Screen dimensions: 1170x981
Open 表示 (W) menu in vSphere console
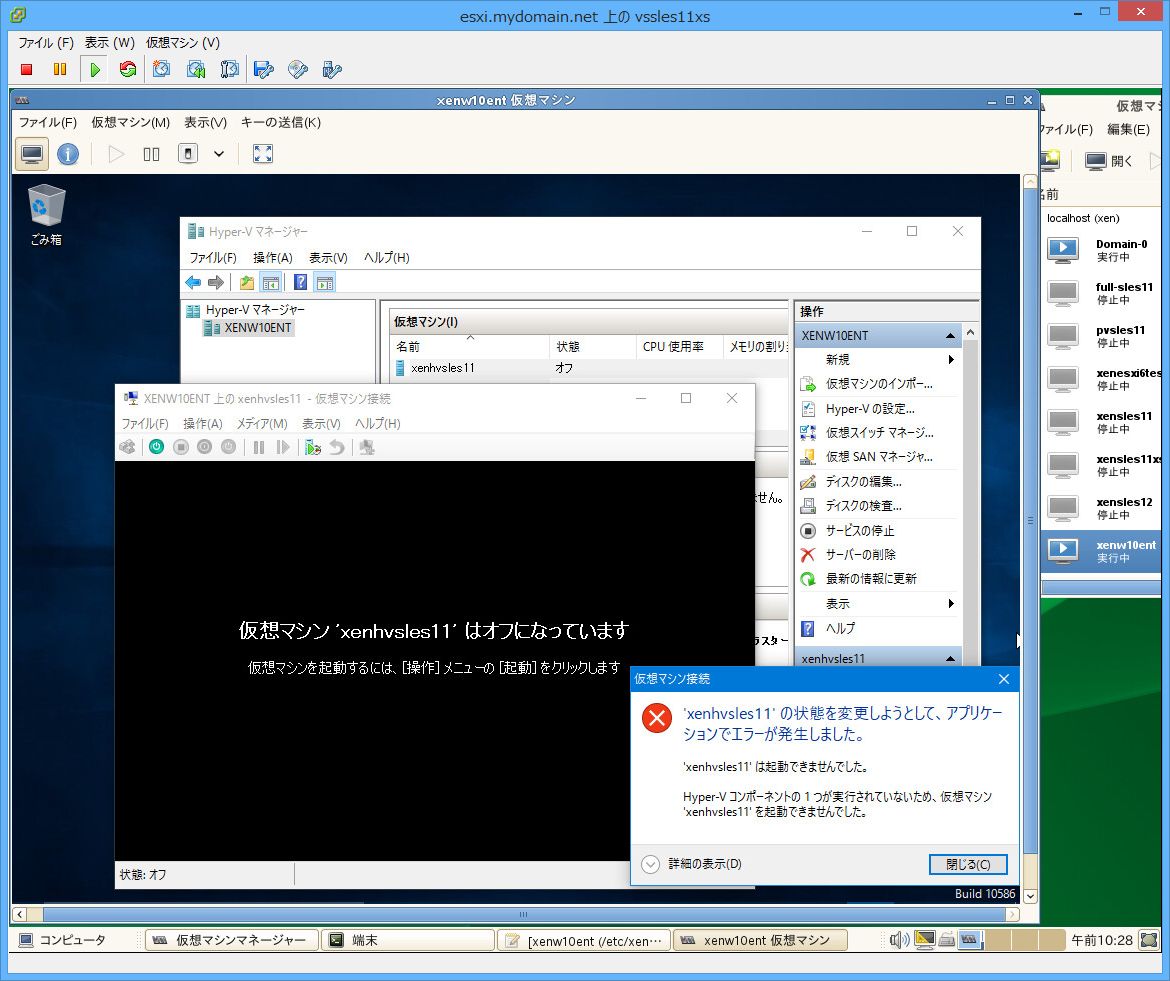[x=109, y=43]
